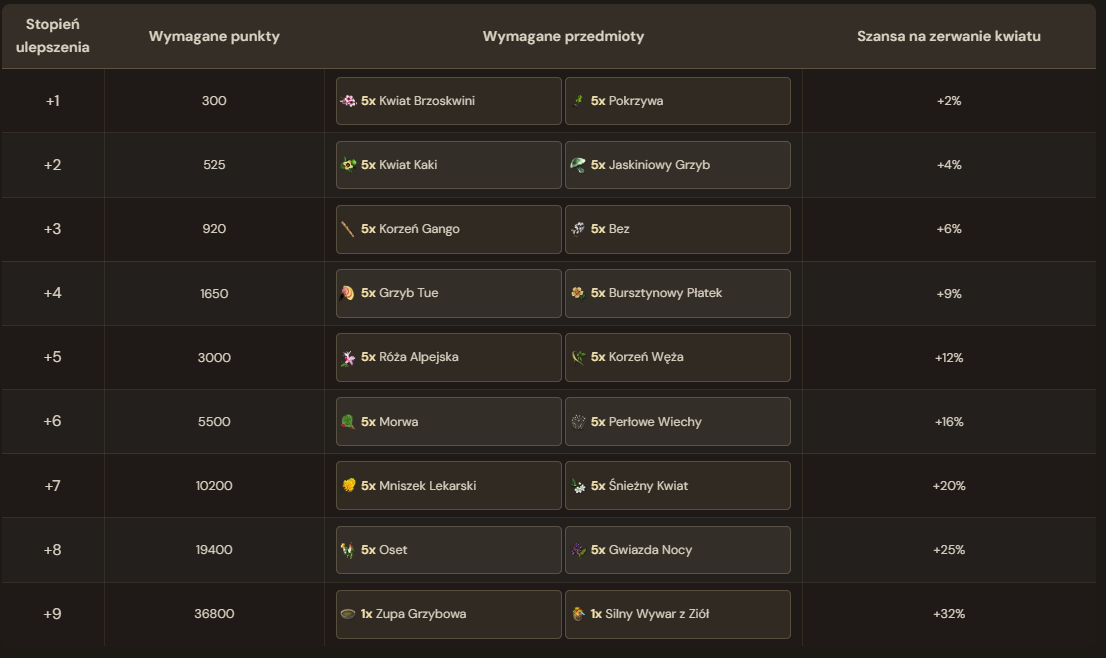Open the 5x Korzeń Węża item box
The width and height of the screenshot is (1106, 658).
[678, 358]
